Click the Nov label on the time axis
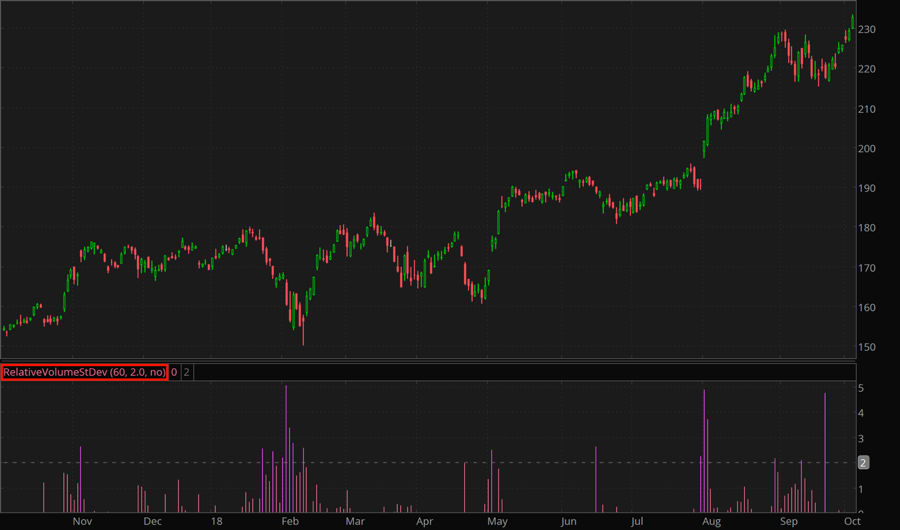Viewport: 900px width, 530px height. coord(83,521)
